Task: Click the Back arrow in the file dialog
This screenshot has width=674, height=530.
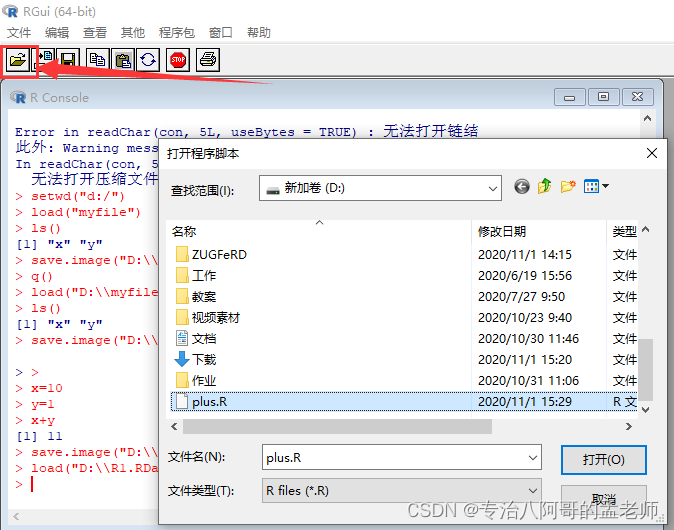Action: (522, 187)
